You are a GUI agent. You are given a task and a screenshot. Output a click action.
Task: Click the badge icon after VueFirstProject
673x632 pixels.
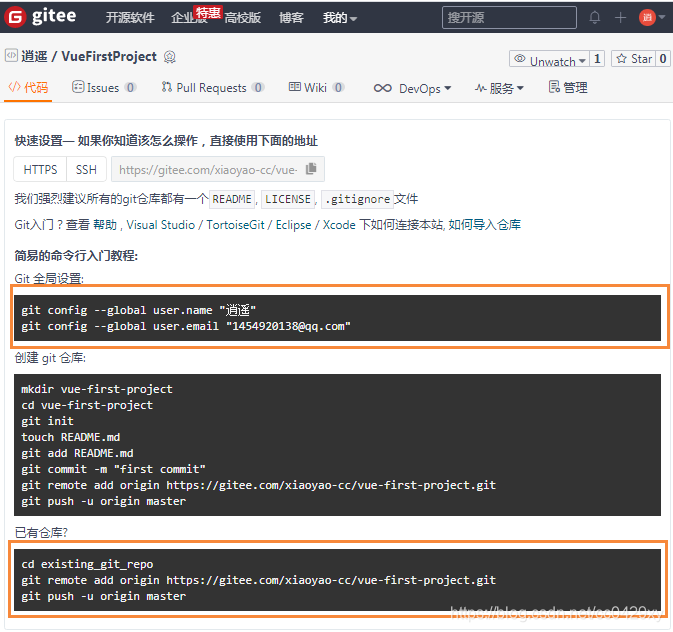170,57
